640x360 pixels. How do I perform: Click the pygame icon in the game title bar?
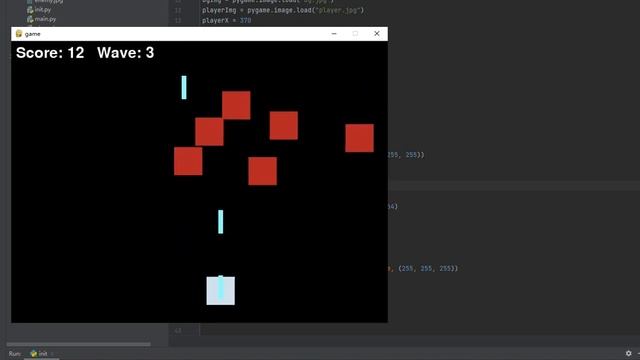[19, 33]
